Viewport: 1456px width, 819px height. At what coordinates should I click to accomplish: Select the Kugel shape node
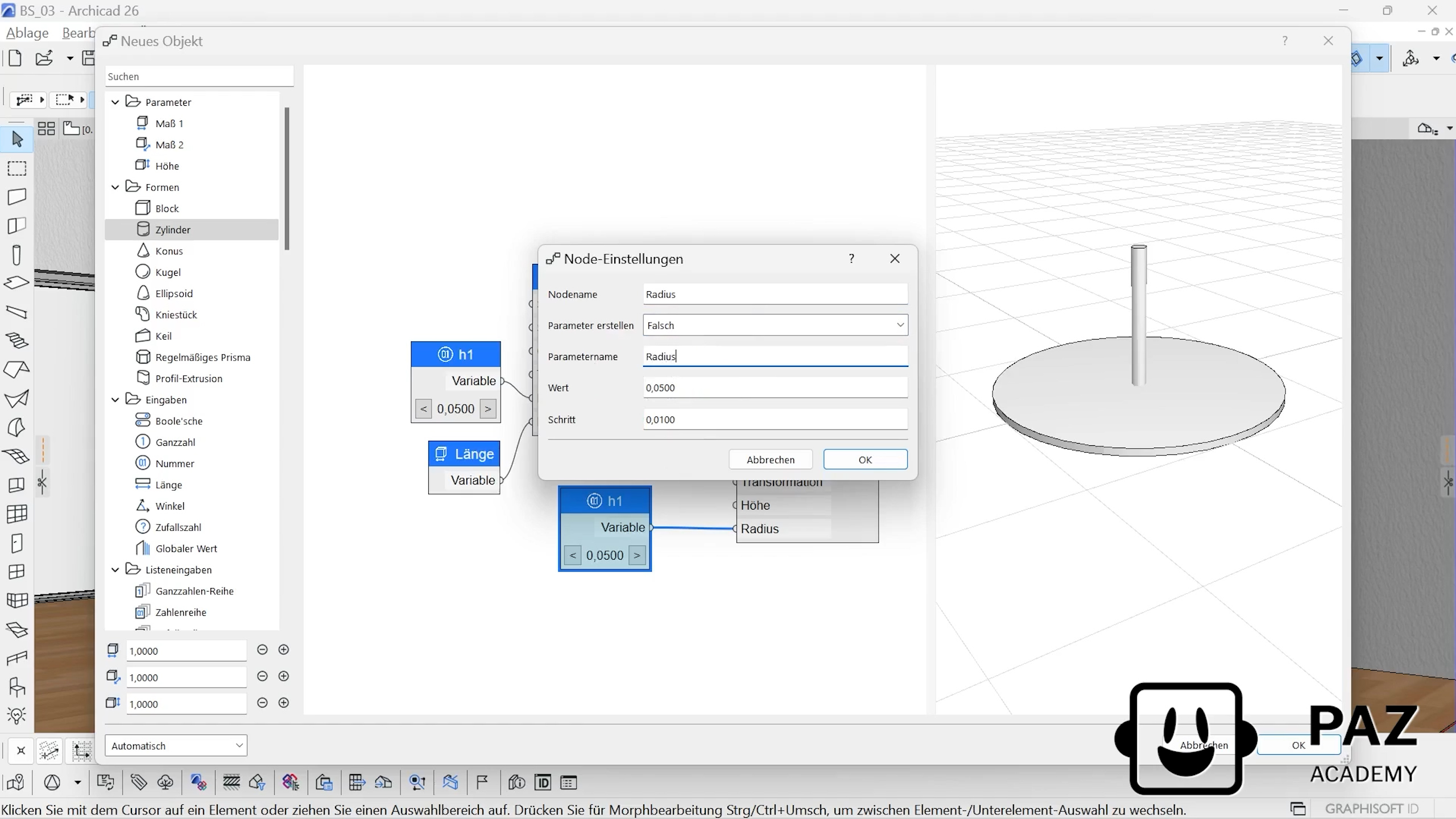coord(168,272)
